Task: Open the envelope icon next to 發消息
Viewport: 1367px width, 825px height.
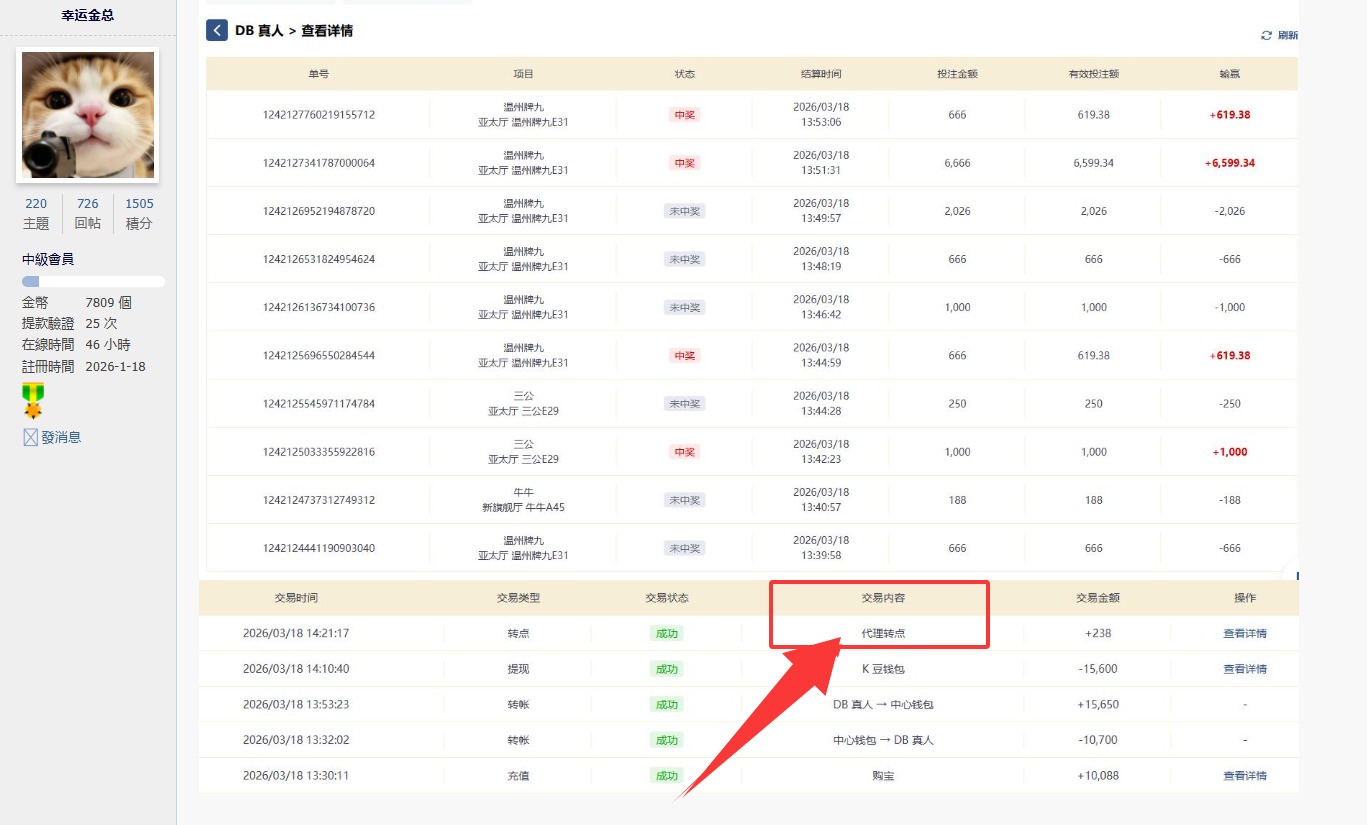Action: [x=30, y=436]
